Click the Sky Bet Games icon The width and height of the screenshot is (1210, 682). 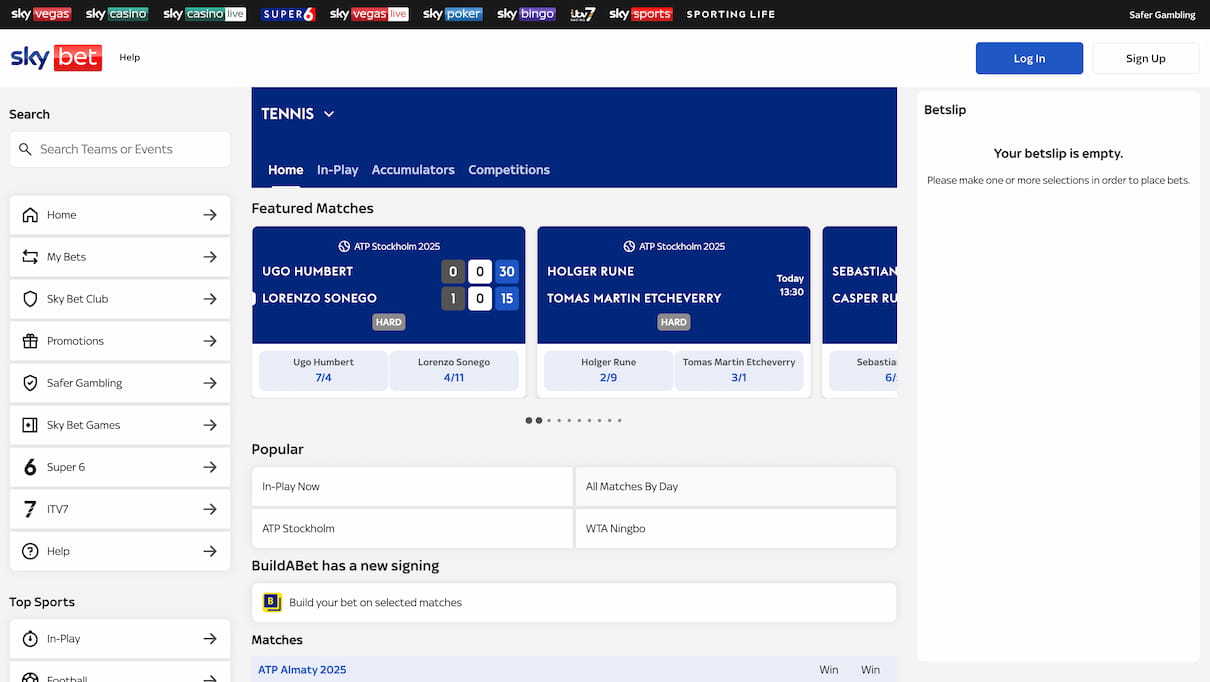(x=31, y=424)
